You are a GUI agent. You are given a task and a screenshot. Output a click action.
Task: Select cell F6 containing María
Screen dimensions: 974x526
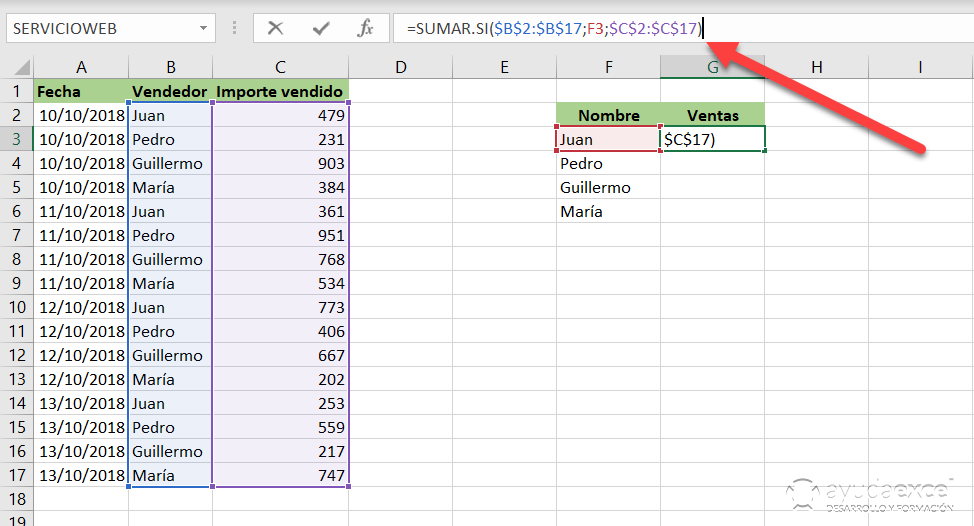(609, 211)
